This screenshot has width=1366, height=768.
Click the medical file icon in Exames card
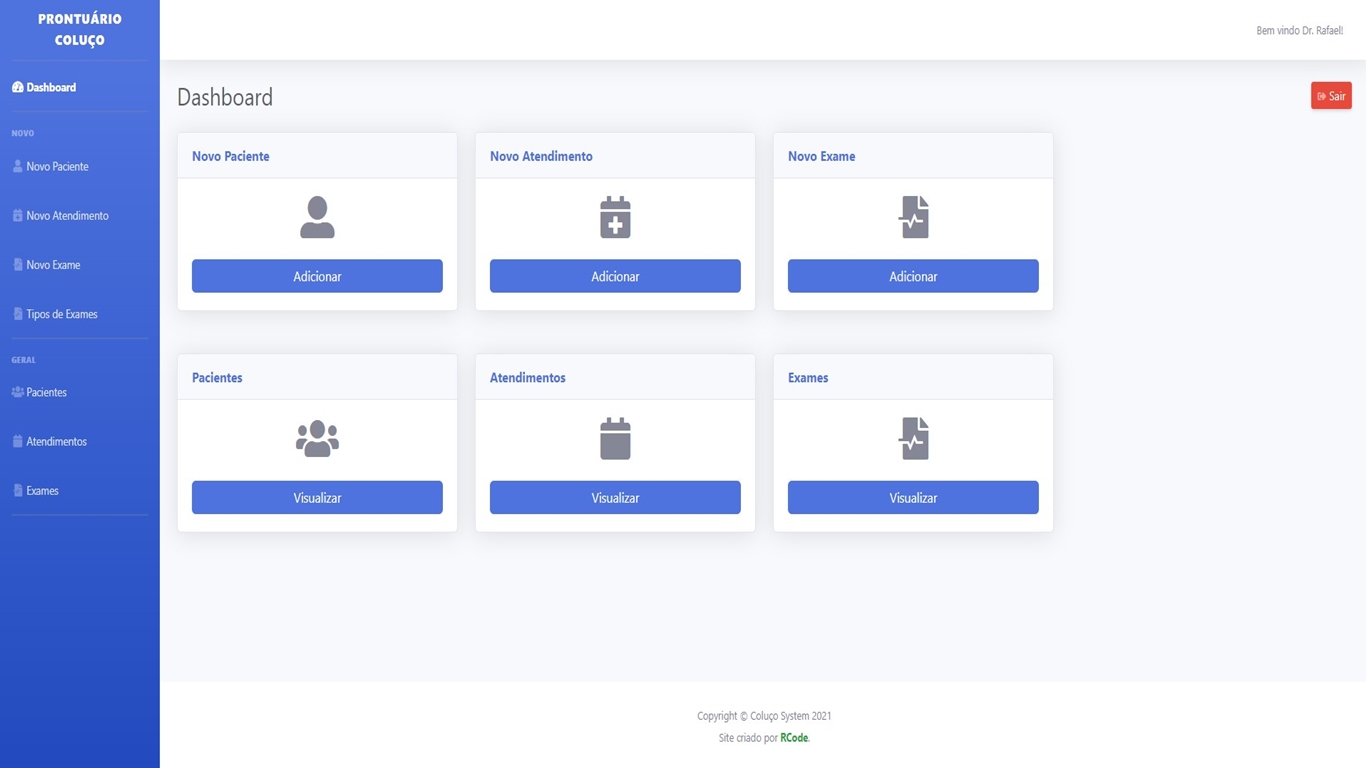tap(914, 438)
